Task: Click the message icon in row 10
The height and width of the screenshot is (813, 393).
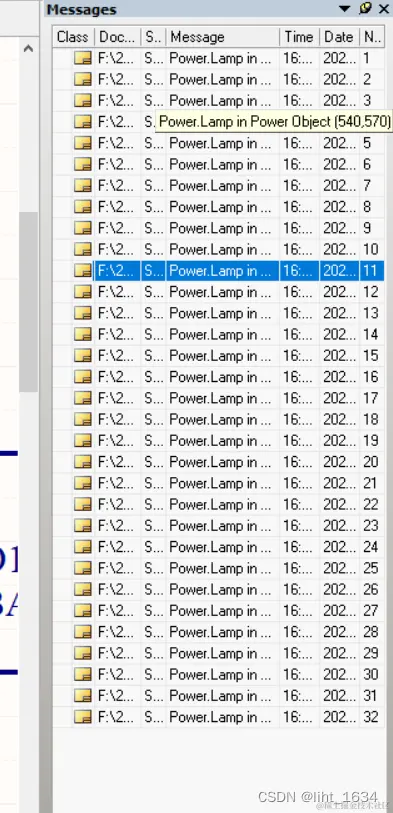Action: coord(83,250)
